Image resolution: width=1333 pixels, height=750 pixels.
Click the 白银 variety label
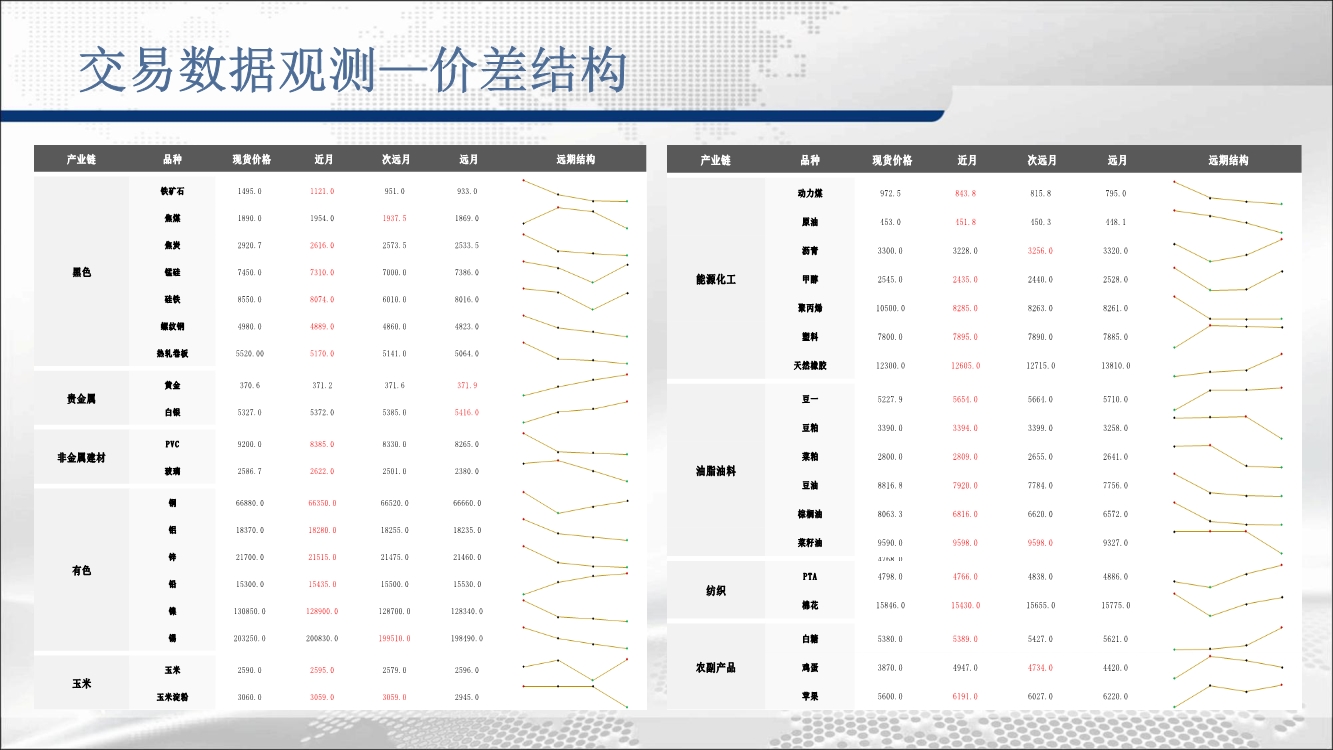click(172, 411)
